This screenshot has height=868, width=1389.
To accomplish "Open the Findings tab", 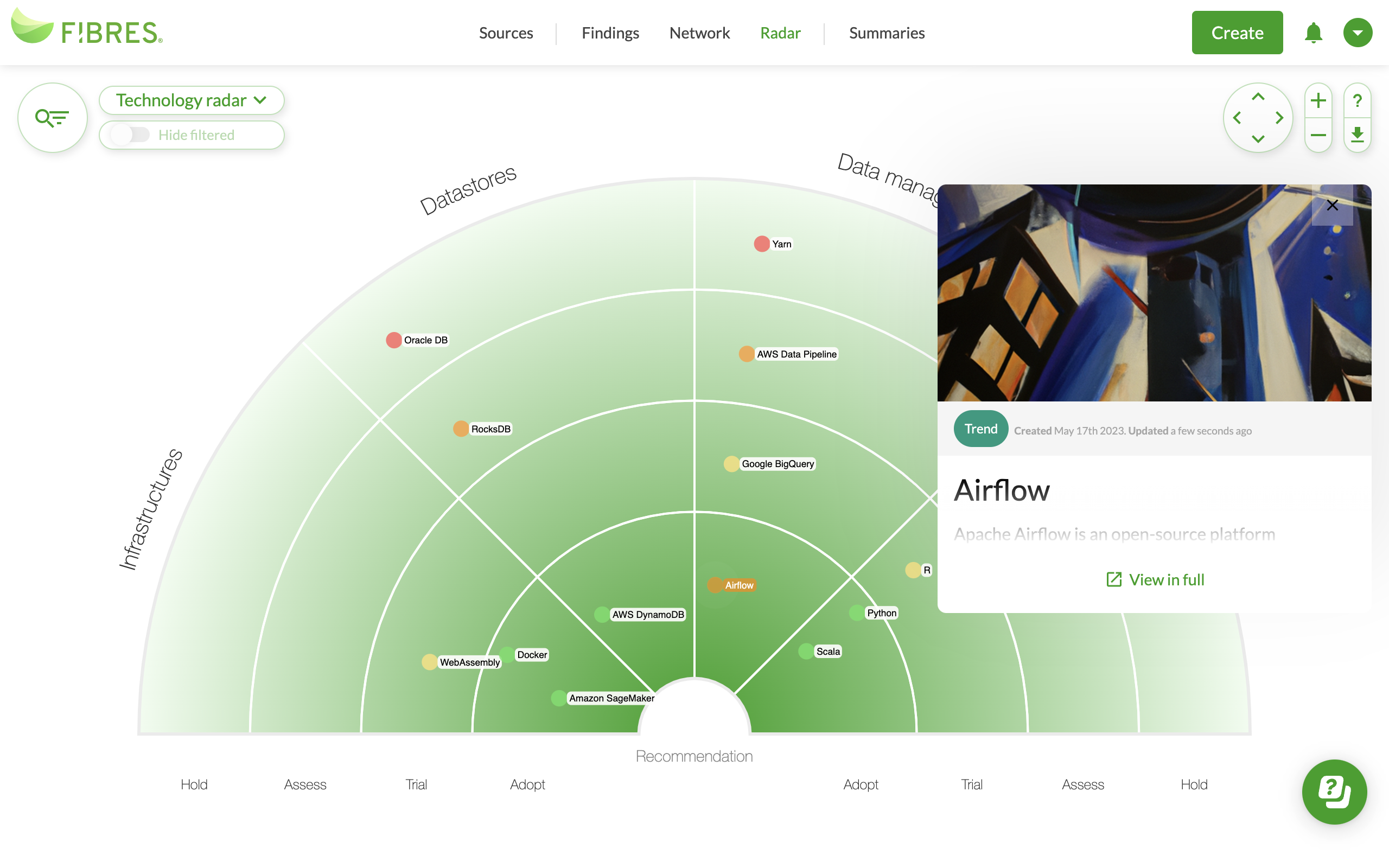I will pyautogui.click(x=610, y=33).
